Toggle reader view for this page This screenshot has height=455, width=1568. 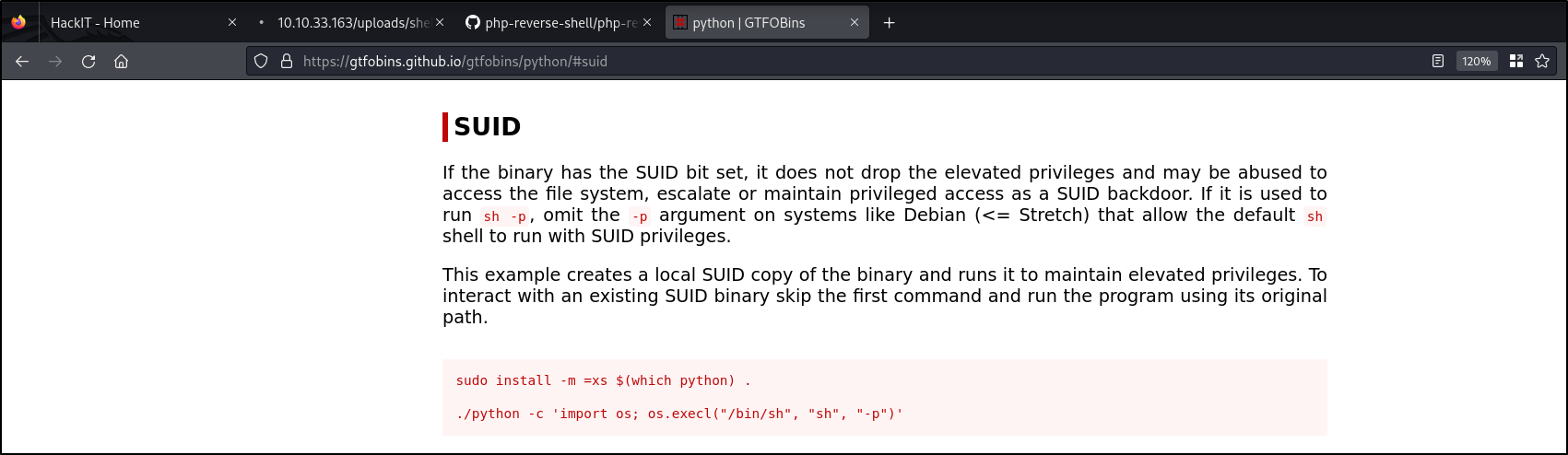1438,62
